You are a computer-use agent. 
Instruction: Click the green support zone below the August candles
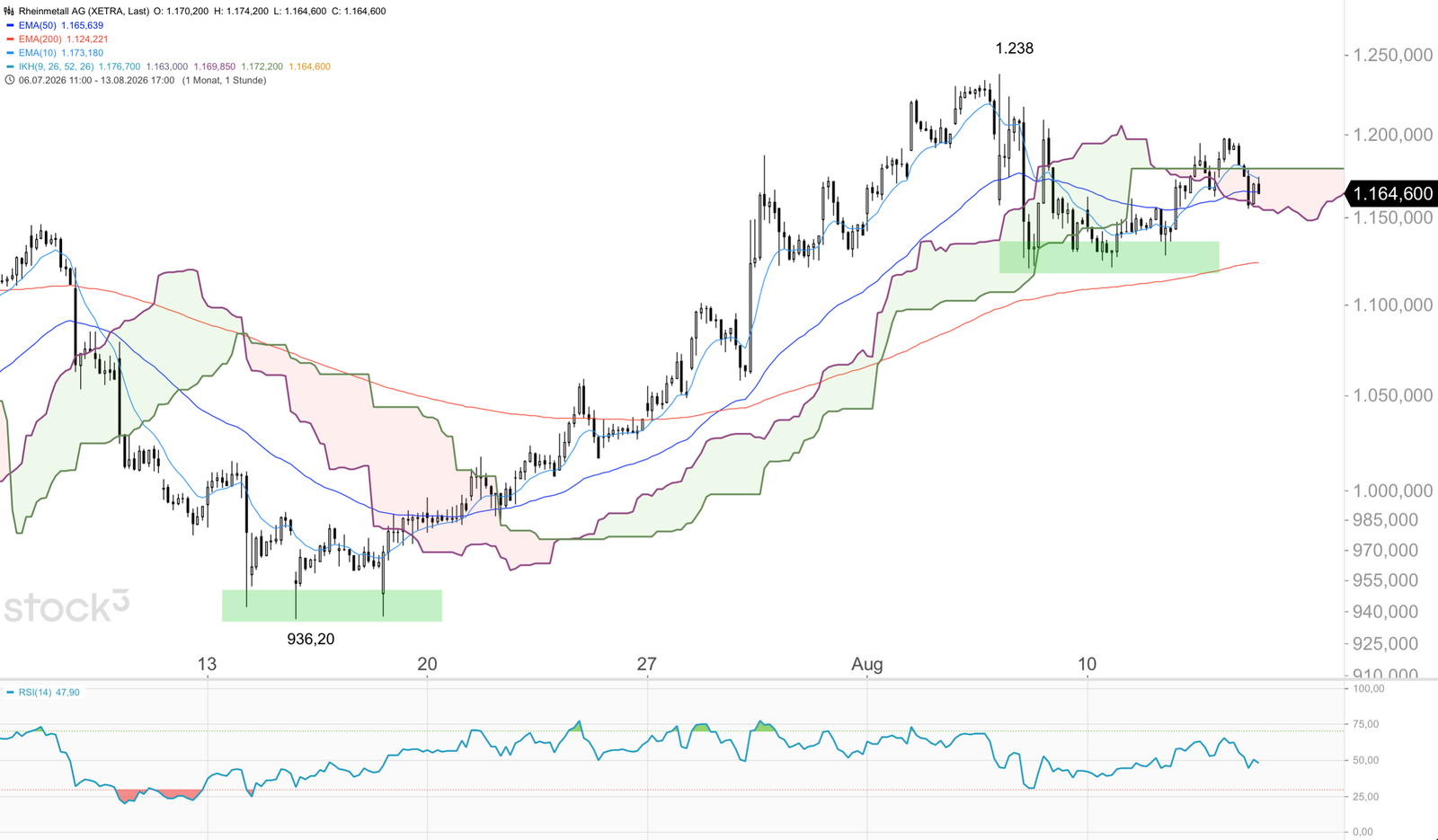point(1109,257)
